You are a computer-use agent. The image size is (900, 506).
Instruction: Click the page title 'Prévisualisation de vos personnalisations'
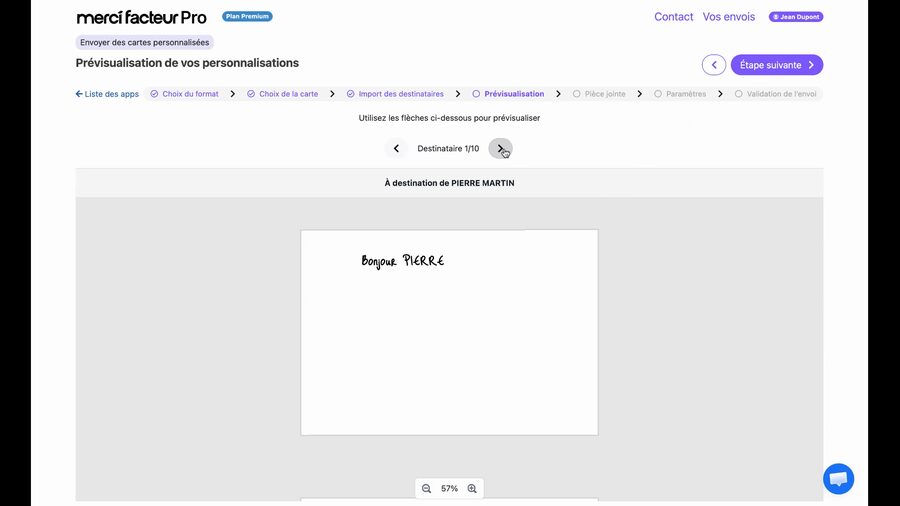(x=187, y=63)
